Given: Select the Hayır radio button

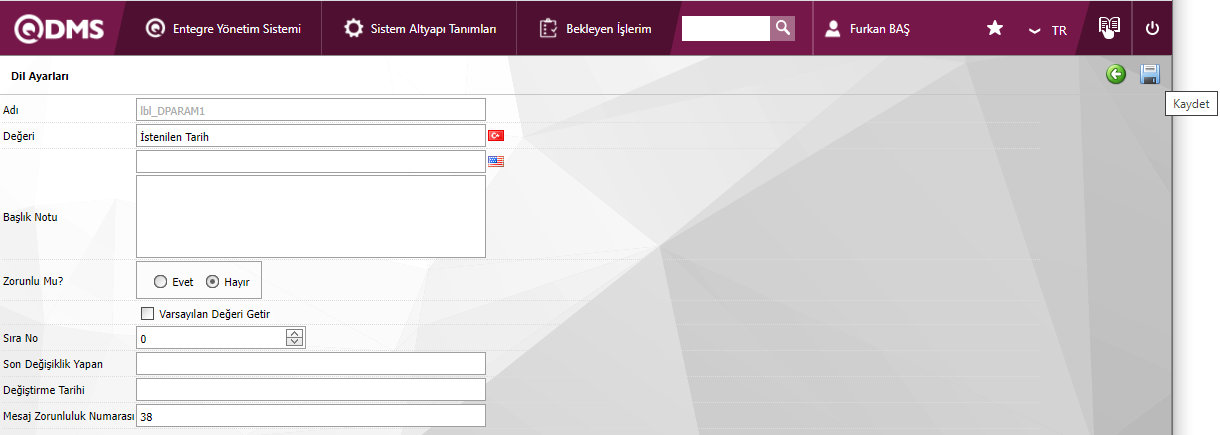Looking at the screenshot, I should tap(212, 282).
